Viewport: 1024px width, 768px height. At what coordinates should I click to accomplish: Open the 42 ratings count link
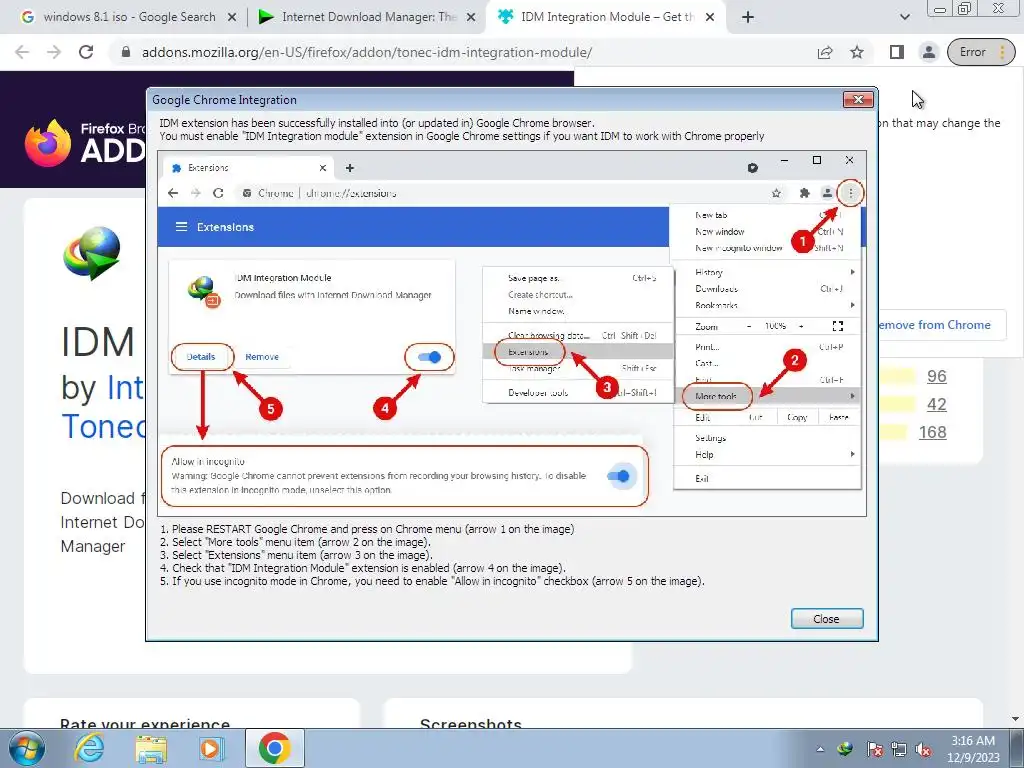click(936, 404)
